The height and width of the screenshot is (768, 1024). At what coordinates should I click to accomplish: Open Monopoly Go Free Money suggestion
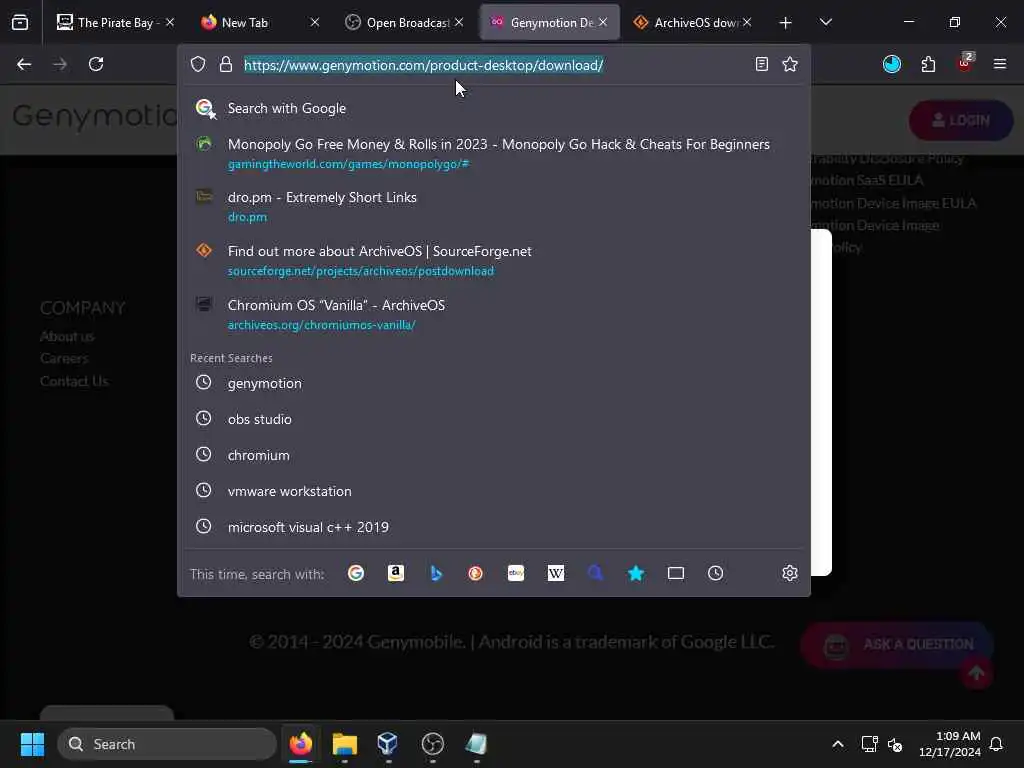pos(494,153)
